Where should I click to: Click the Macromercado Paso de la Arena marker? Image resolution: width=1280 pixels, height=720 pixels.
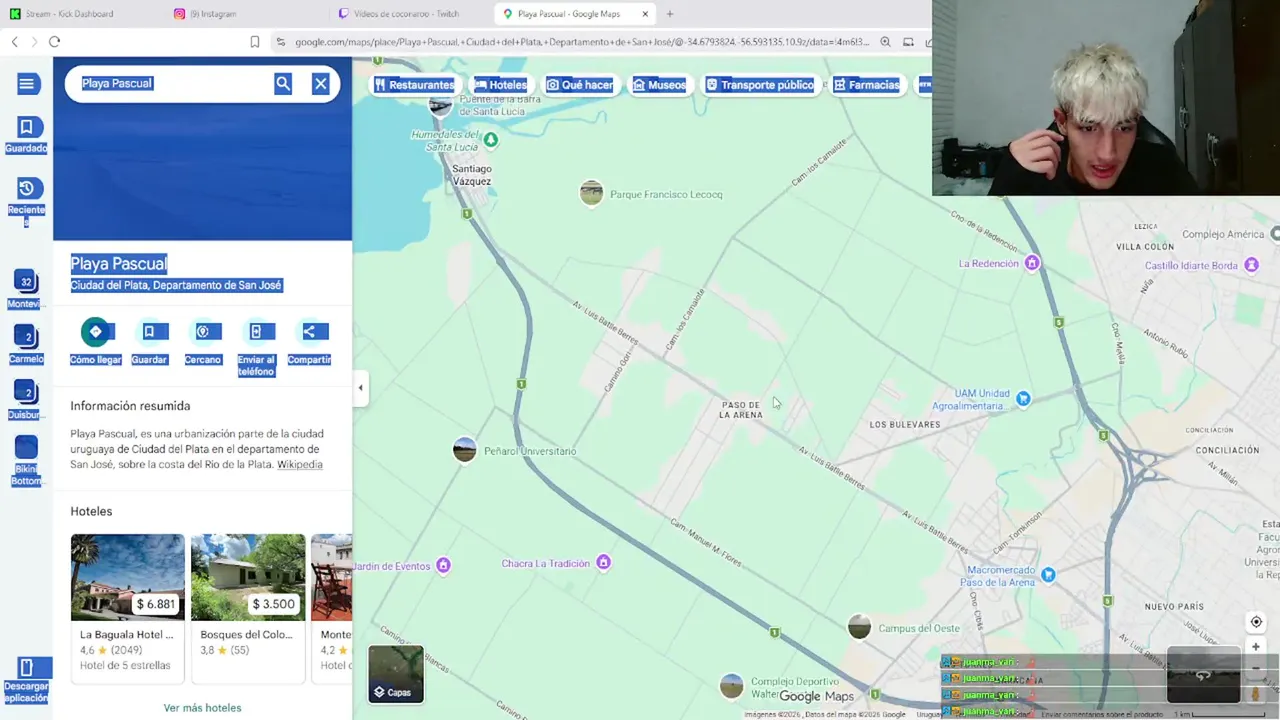click(x=1048, y=575)
